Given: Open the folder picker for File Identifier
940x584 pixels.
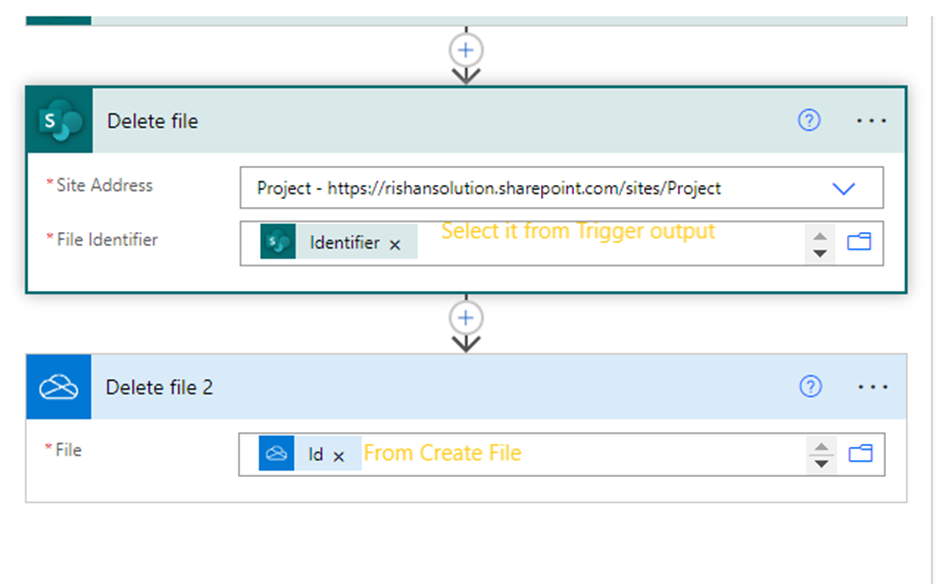Looking at the screenshot, I should (x=858, y=242).
